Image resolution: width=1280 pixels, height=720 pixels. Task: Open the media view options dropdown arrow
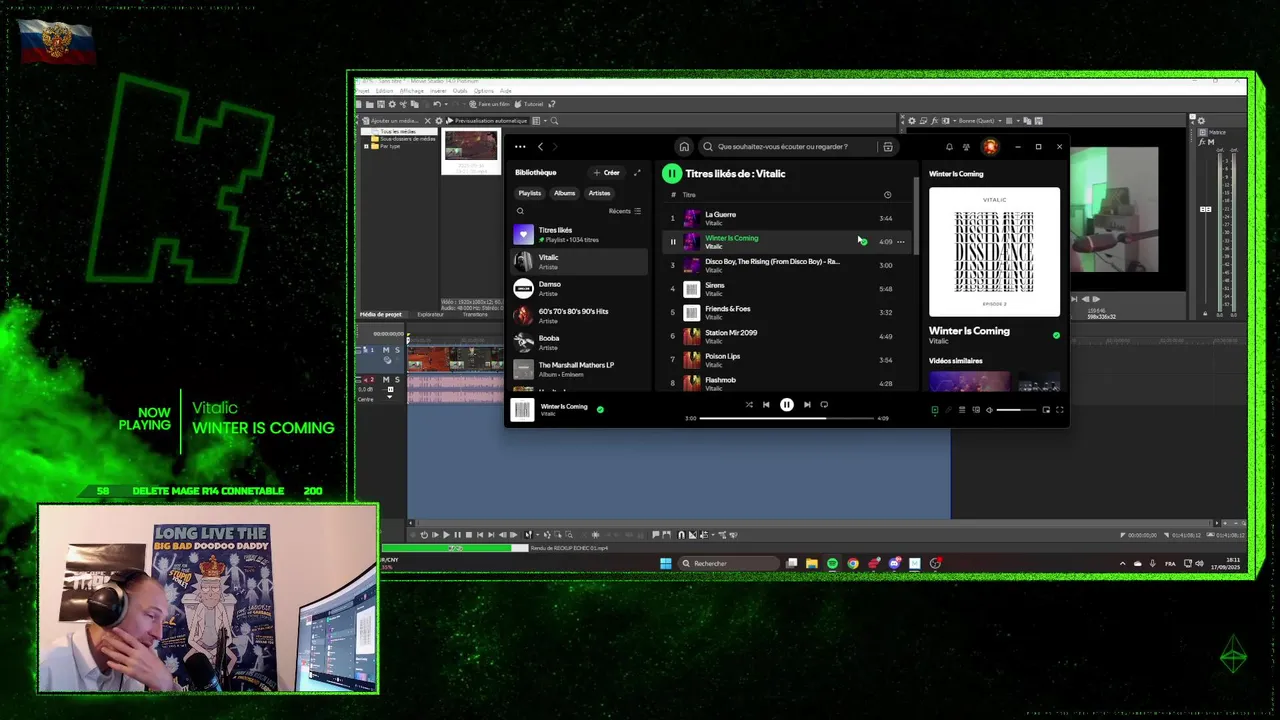pos(544,121)
